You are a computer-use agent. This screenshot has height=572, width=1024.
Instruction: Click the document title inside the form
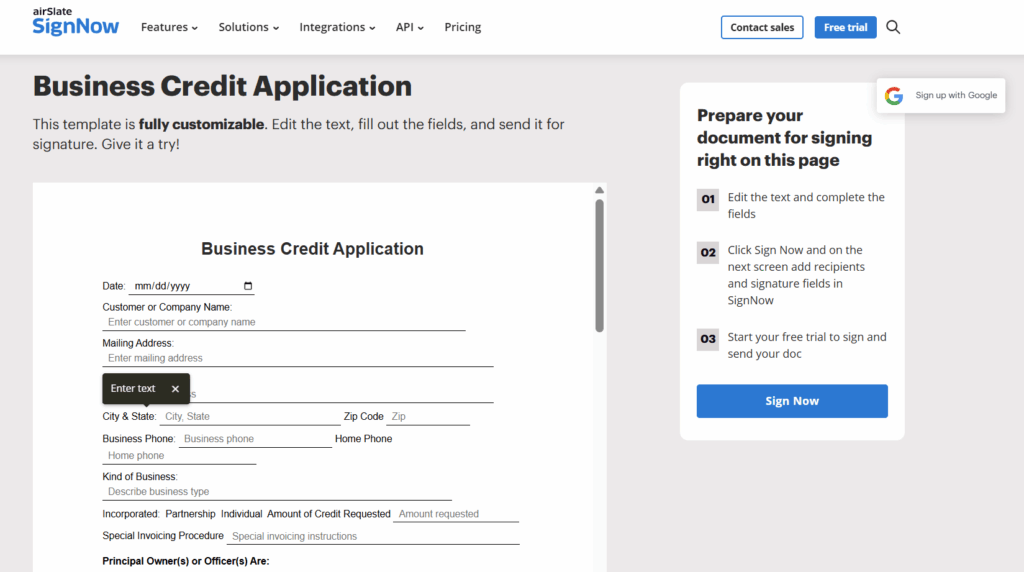[x=312, y=249]
